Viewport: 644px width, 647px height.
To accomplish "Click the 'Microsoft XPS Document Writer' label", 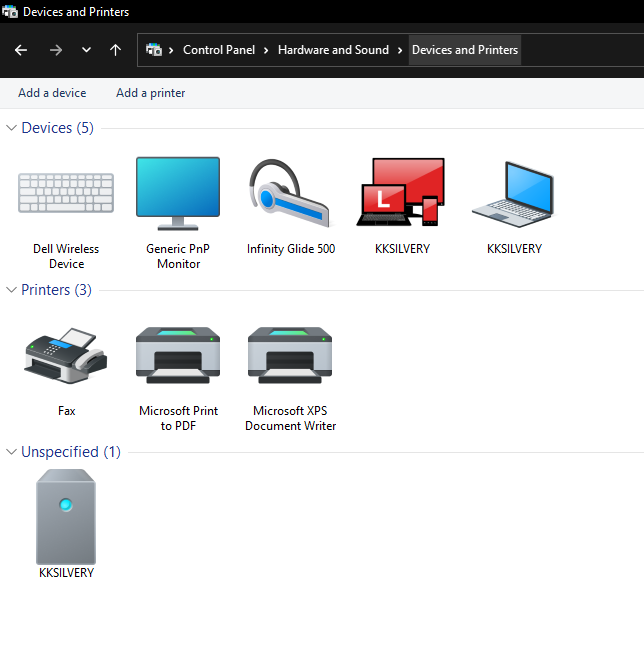I will click(x=290, y=418).
